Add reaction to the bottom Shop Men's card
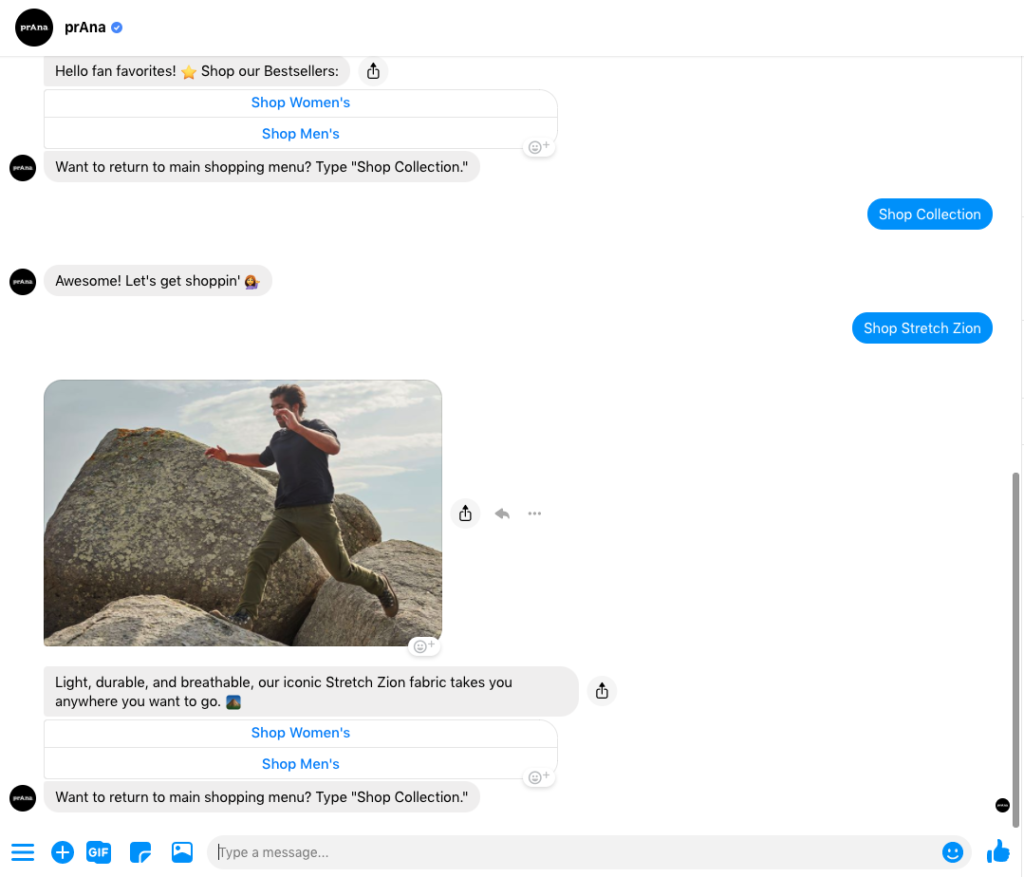This screenshot has height=877, width=1024. (x=538, y=776)
